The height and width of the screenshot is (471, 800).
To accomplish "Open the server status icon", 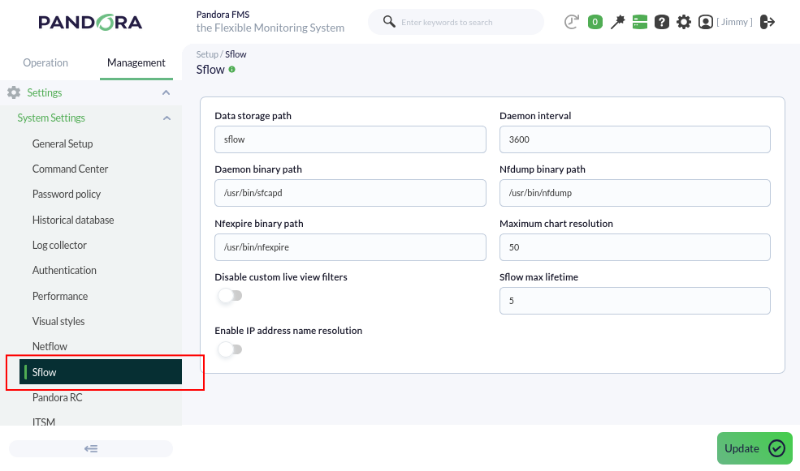I will 640,22.
